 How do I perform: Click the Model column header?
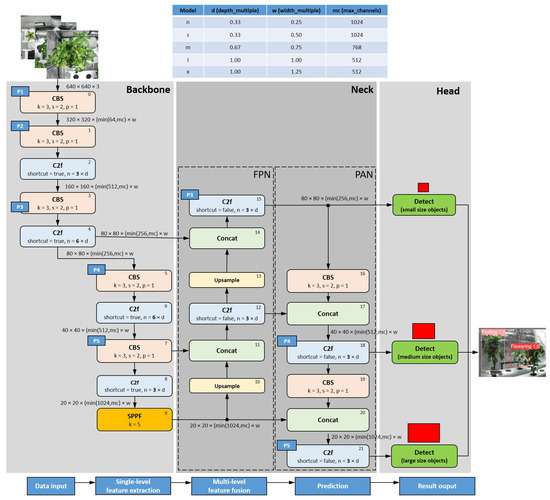pyautogui.click(x=188, y=10)
